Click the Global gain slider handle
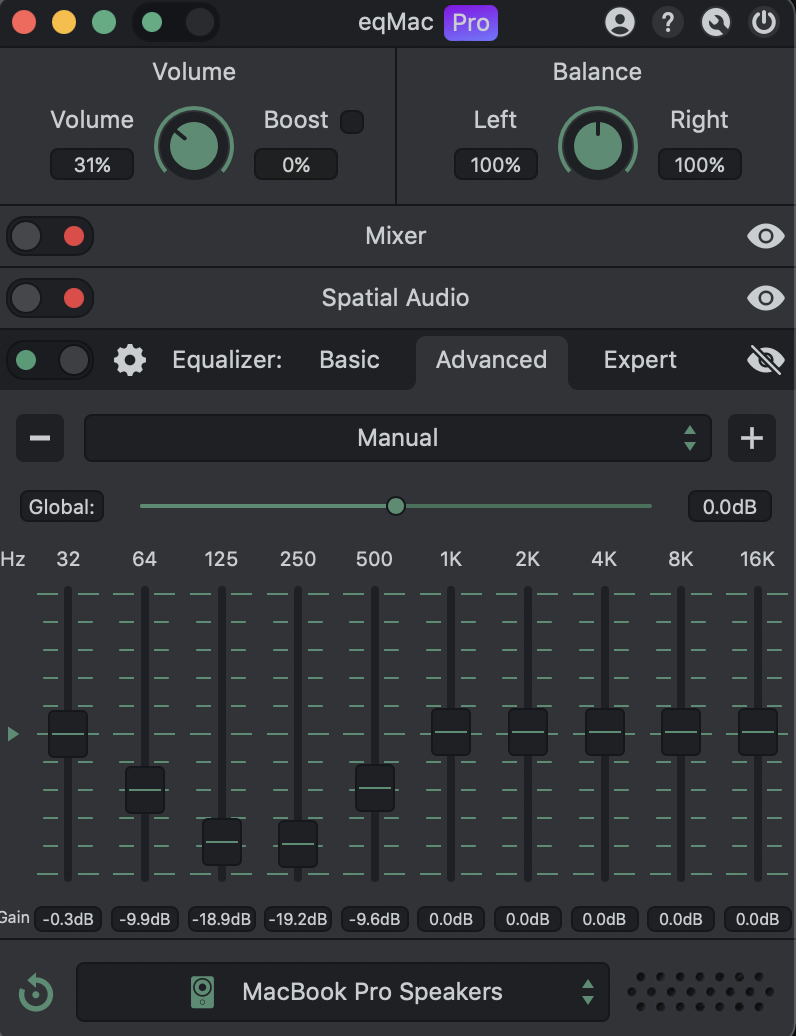796x1036 pixels. click(396, 506)
